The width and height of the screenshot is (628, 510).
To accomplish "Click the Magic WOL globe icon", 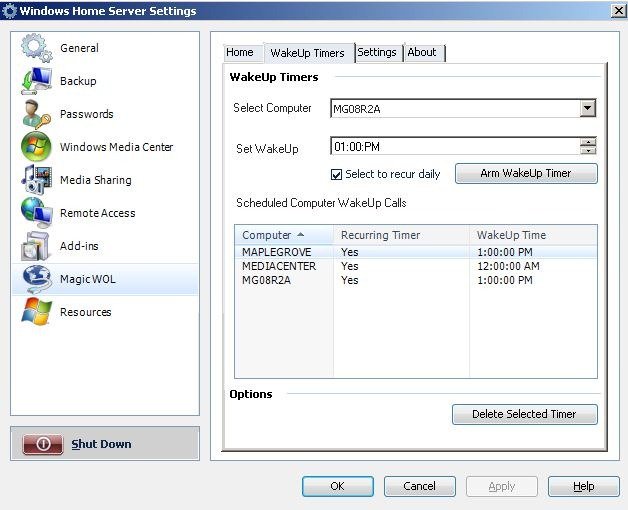I will 36,279.
